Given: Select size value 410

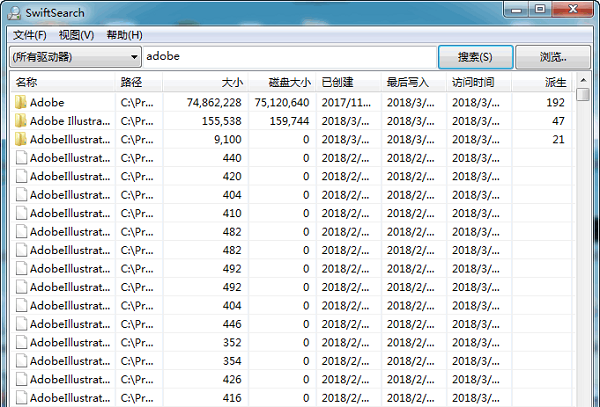Looking at the screenshot, I should click(x=232, y=213).
